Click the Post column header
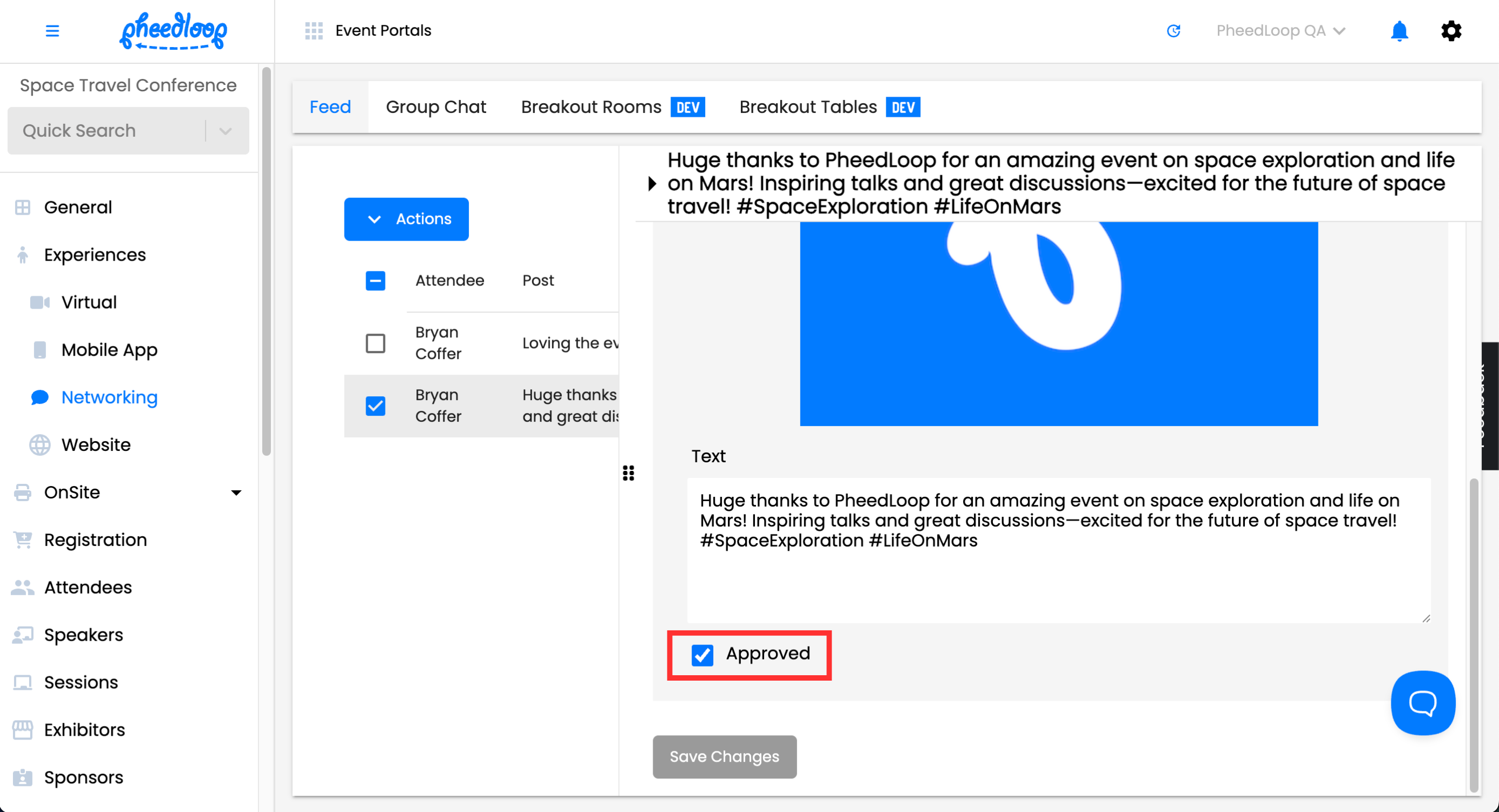 (x=538, y=281)
